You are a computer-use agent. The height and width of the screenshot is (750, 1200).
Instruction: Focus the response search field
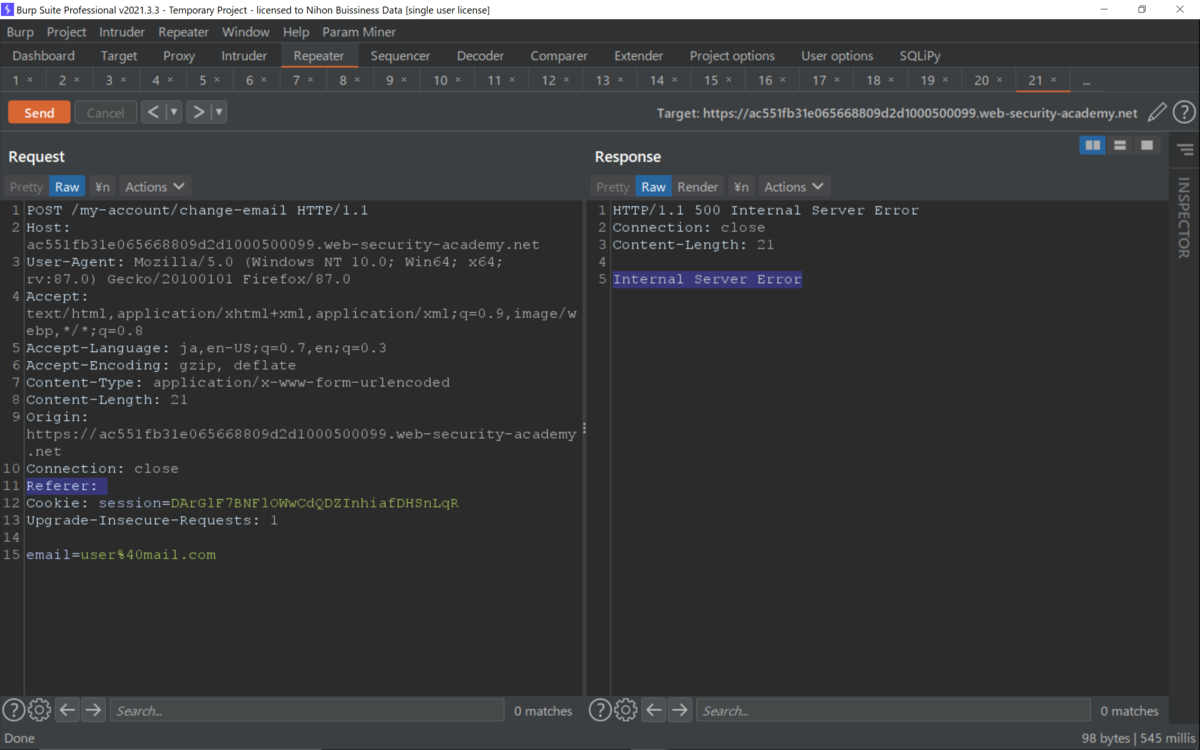[x=892, y=710]
